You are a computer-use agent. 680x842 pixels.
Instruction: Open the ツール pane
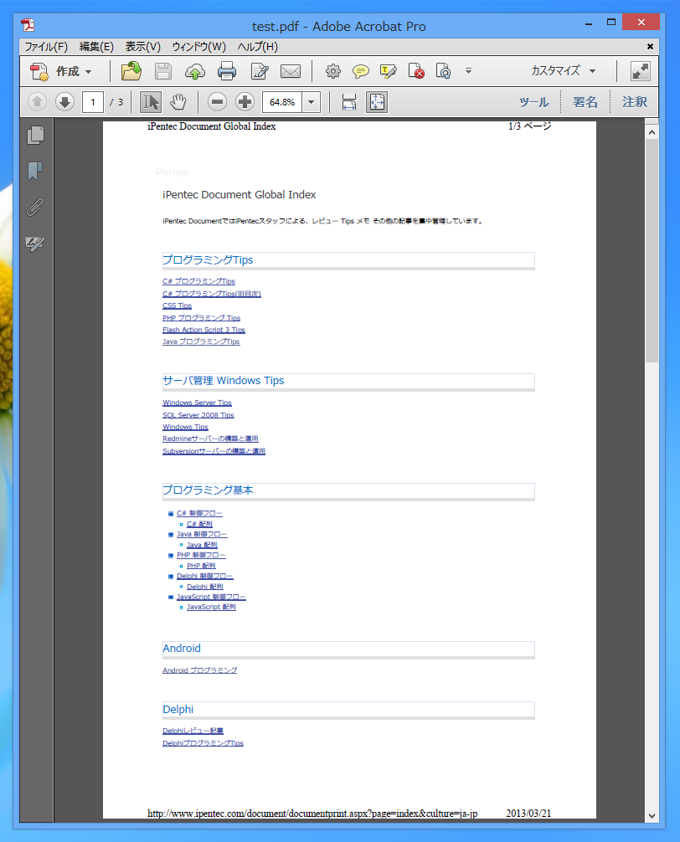pos(534,102)
